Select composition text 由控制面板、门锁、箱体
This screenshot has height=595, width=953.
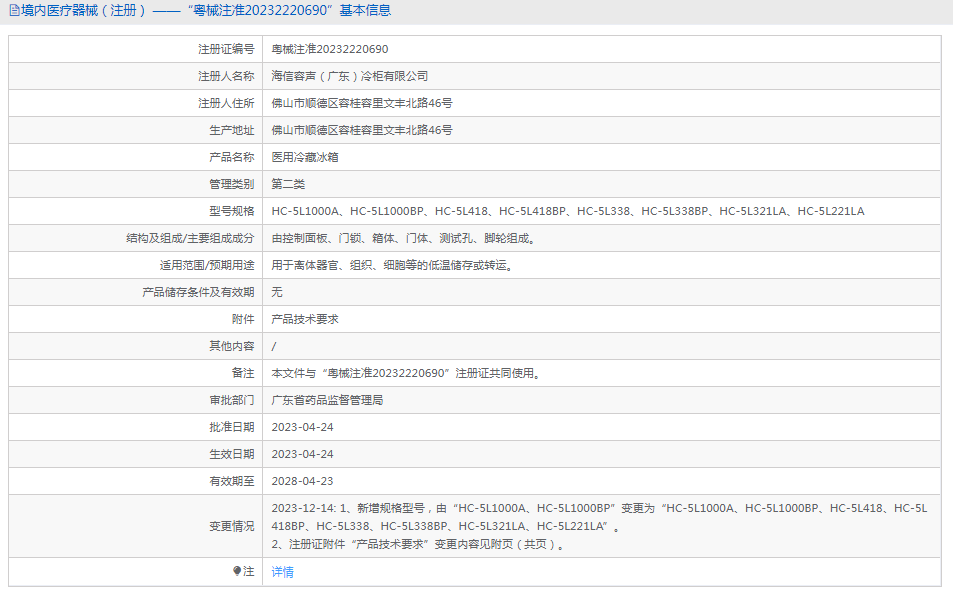[x=404, y=238]
